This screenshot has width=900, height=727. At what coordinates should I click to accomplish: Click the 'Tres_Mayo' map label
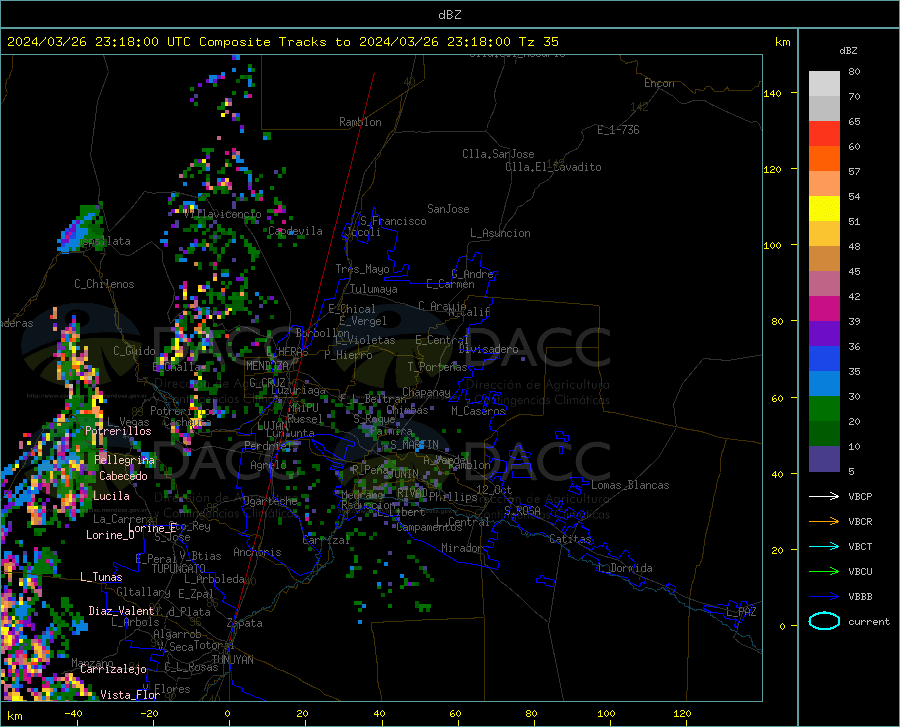[362, 269]
